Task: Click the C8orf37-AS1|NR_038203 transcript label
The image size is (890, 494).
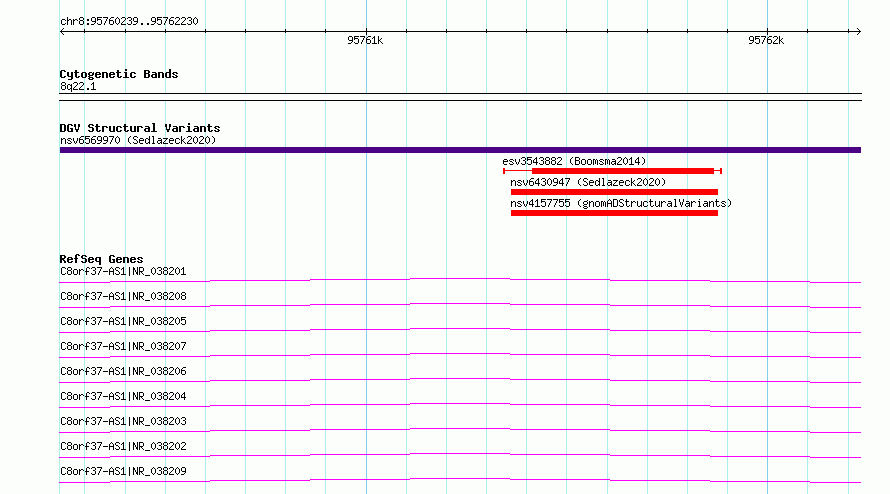Action: click(x=123, y=421)
